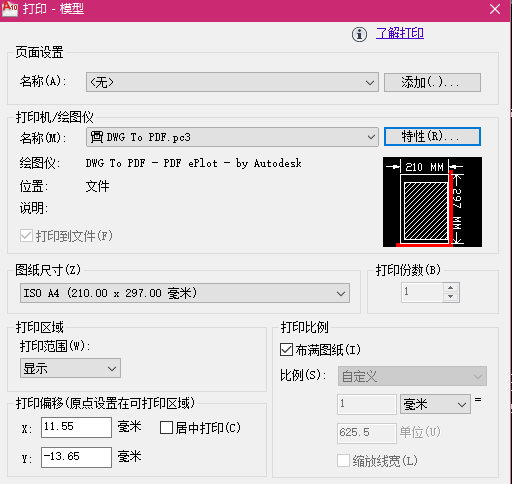The height and width of the screenshot is (484, 512).
Task: Close the 打印 - 模型 dialog
Action: coord(495,9)
